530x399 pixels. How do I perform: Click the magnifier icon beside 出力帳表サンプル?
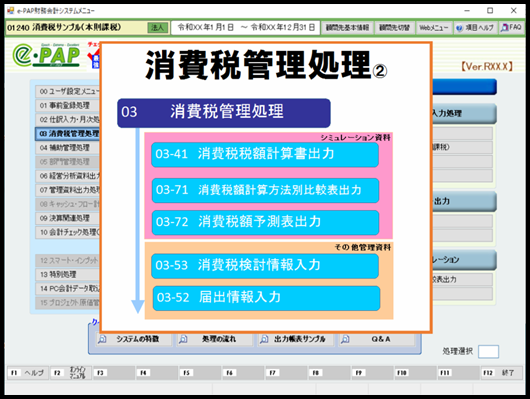click(x=264, y=339)
